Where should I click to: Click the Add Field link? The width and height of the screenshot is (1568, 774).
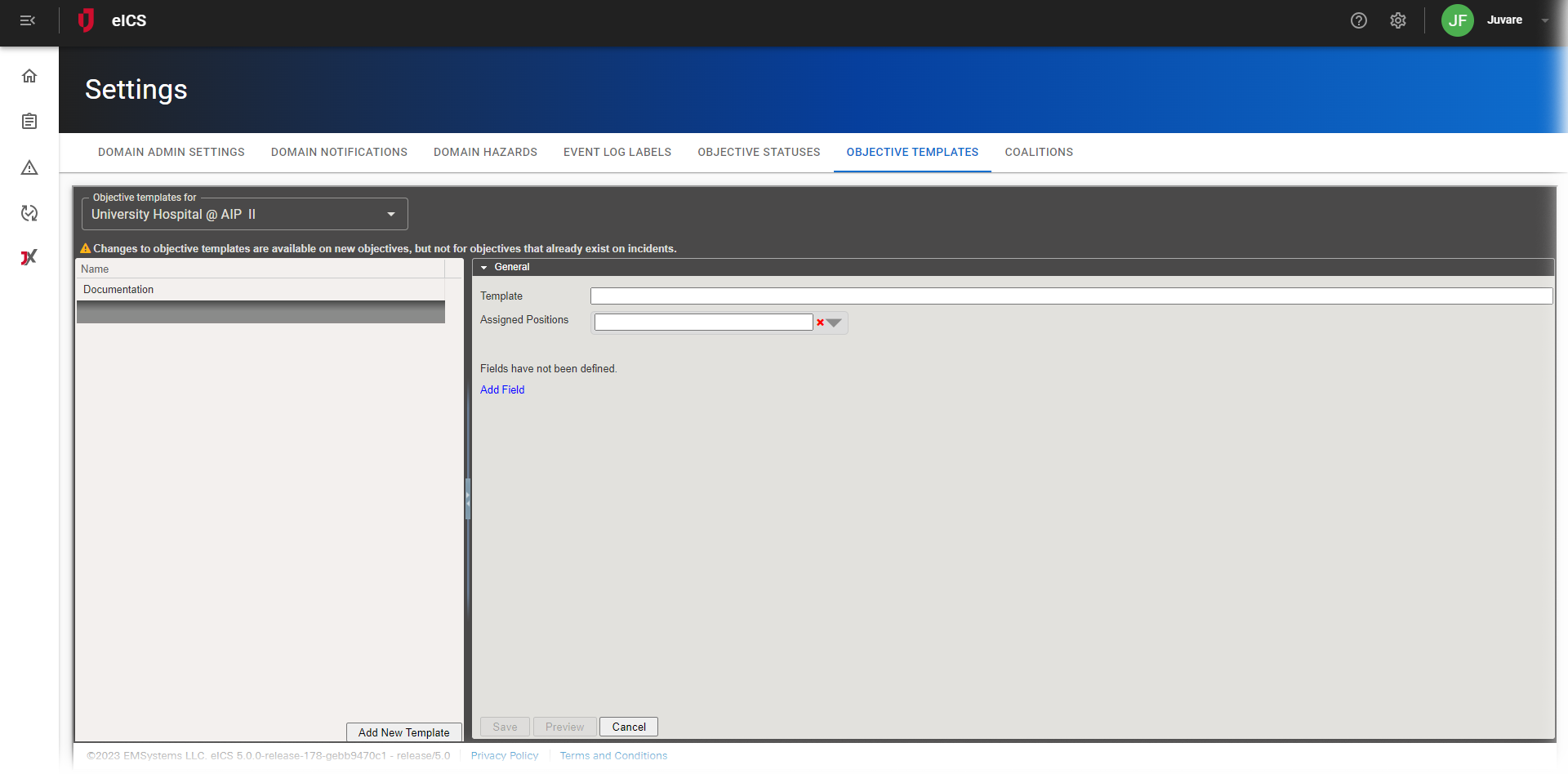tap(502, 389)
